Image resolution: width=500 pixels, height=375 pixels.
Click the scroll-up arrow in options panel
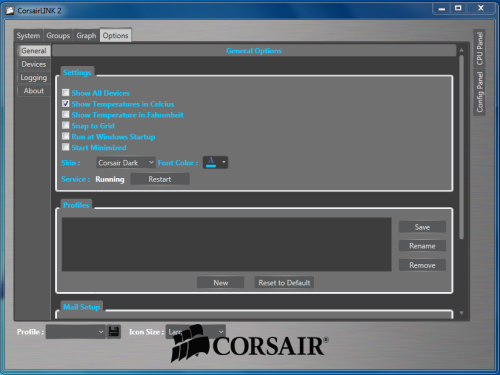pos(462,50)
